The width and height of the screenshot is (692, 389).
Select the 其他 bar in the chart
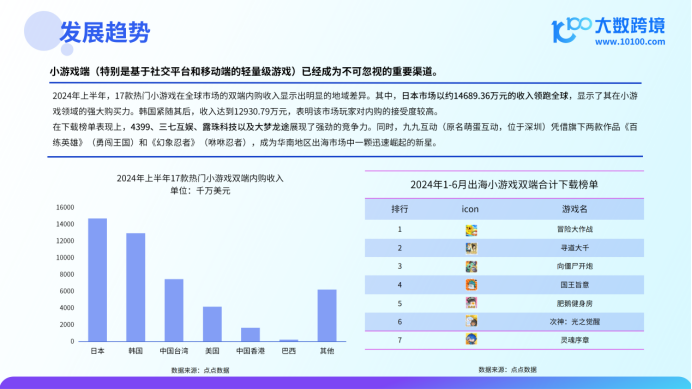pyautogui.click(x=327, y=315)
